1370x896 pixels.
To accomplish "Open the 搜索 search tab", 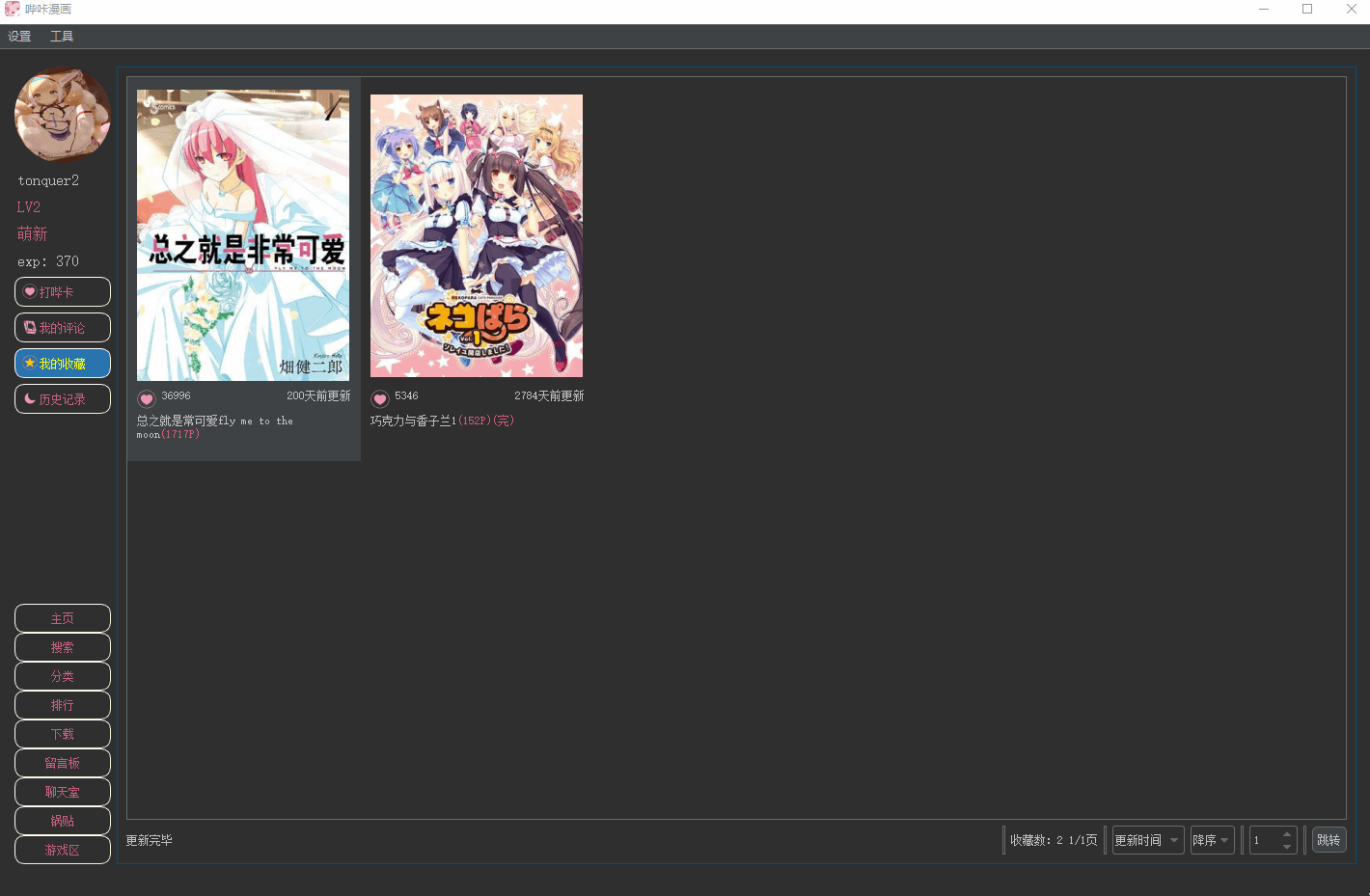I will pyautogui.click(x=63, y=647).
